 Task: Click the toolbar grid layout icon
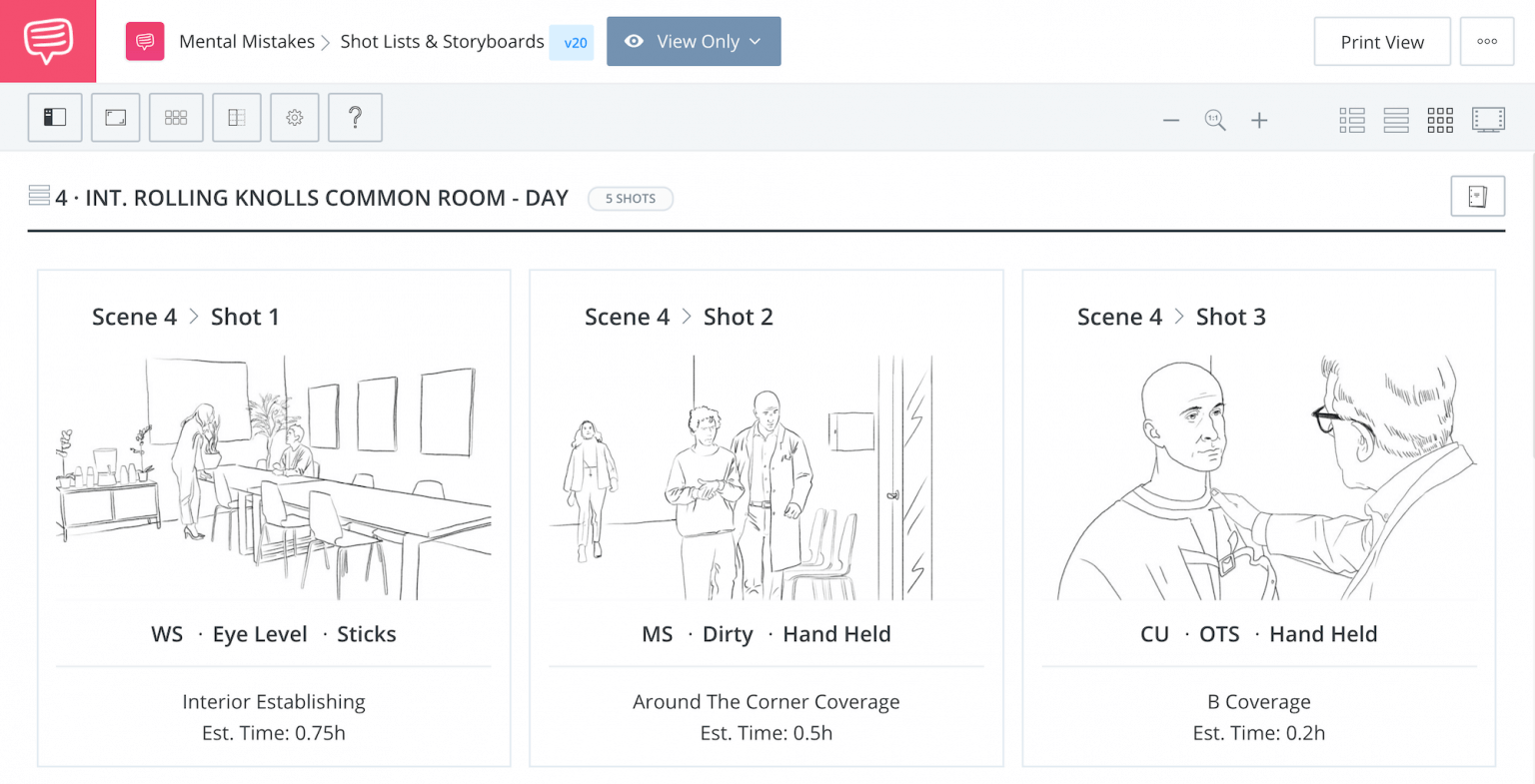176,118
